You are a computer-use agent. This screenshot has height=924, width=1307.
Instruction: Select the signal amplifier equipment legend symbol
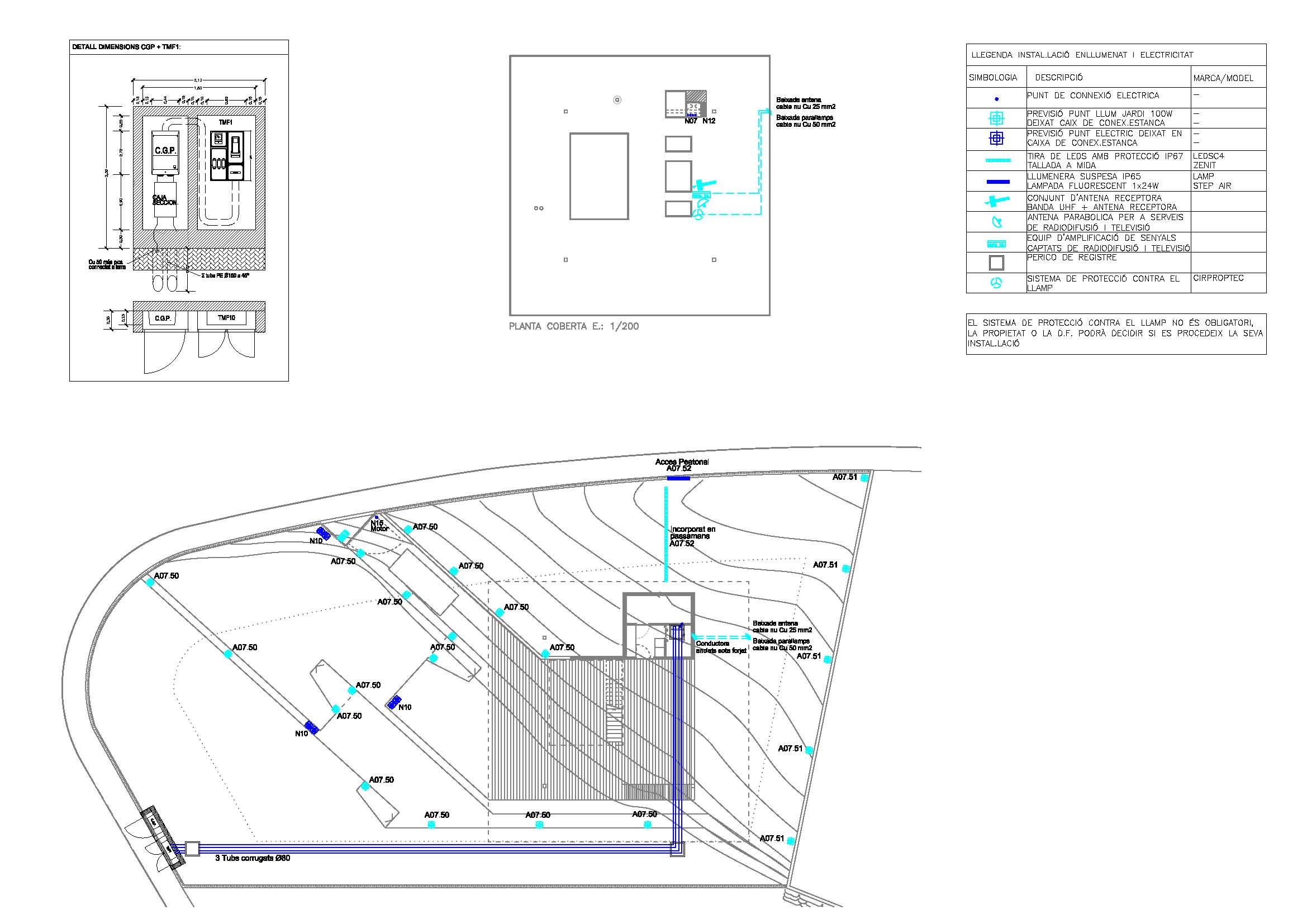(996, 244)
